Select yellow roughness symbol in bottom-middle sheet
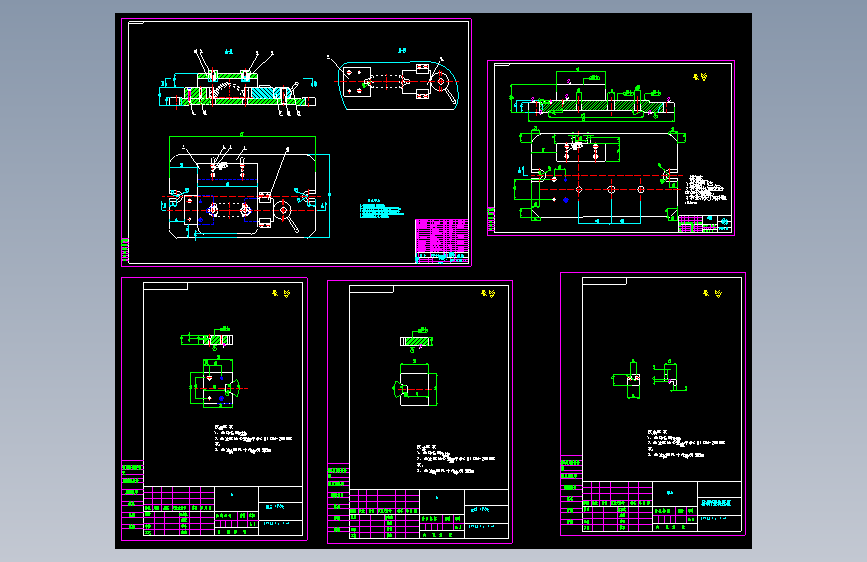Screen dimensions: 867x562 point(488,294)
